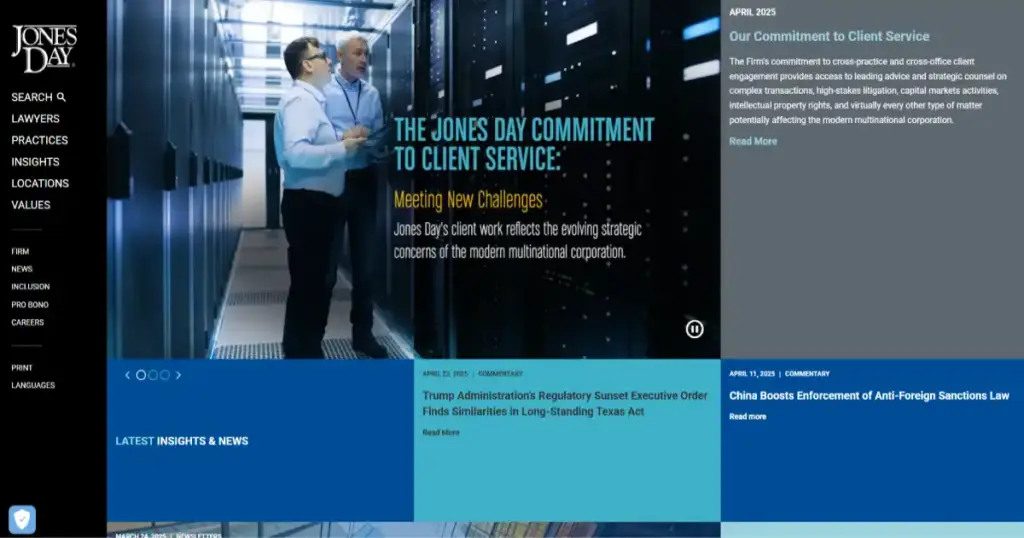
Task: Click the 'April 2025' date label
Action: tap(752, 12)
